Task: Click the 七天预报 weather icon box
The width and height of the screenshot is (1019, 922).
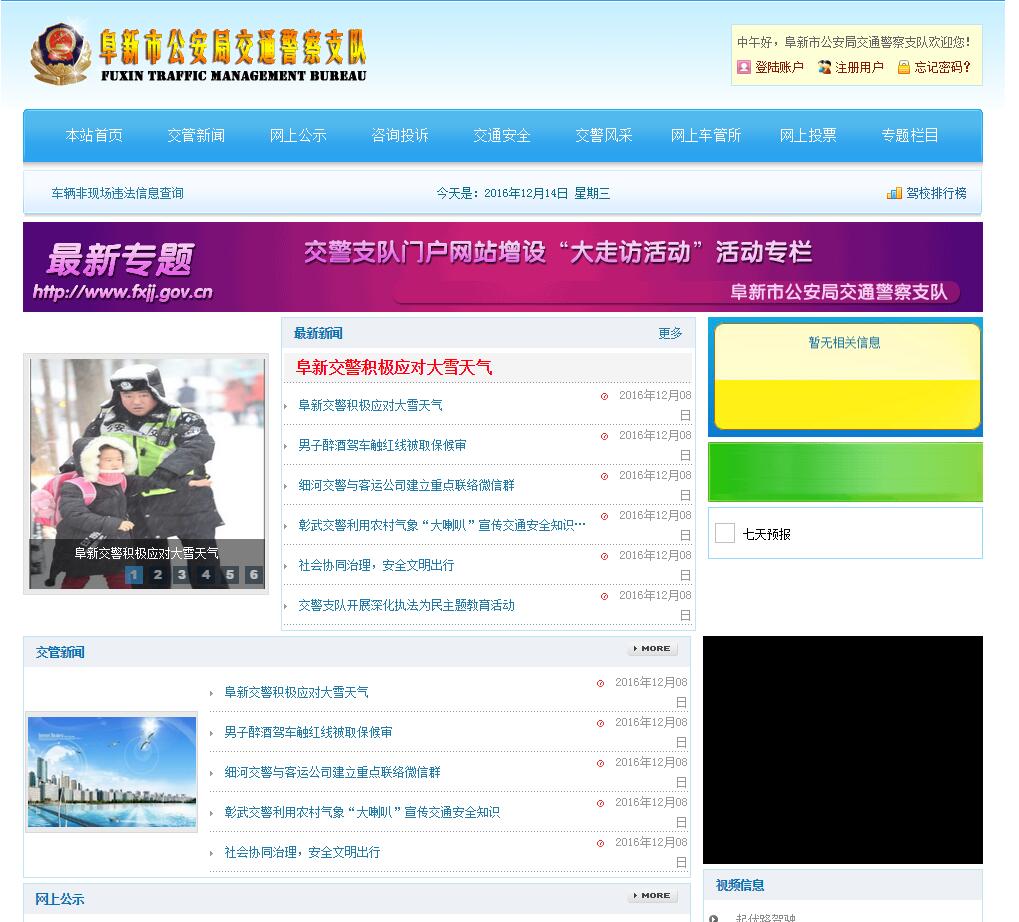Action: pyautogui.click(x=725, y=533)
